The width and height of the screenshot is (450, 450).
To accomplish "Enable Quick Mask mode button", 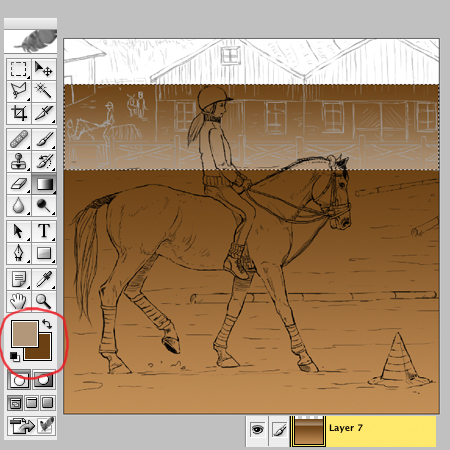I will (44, 379).
